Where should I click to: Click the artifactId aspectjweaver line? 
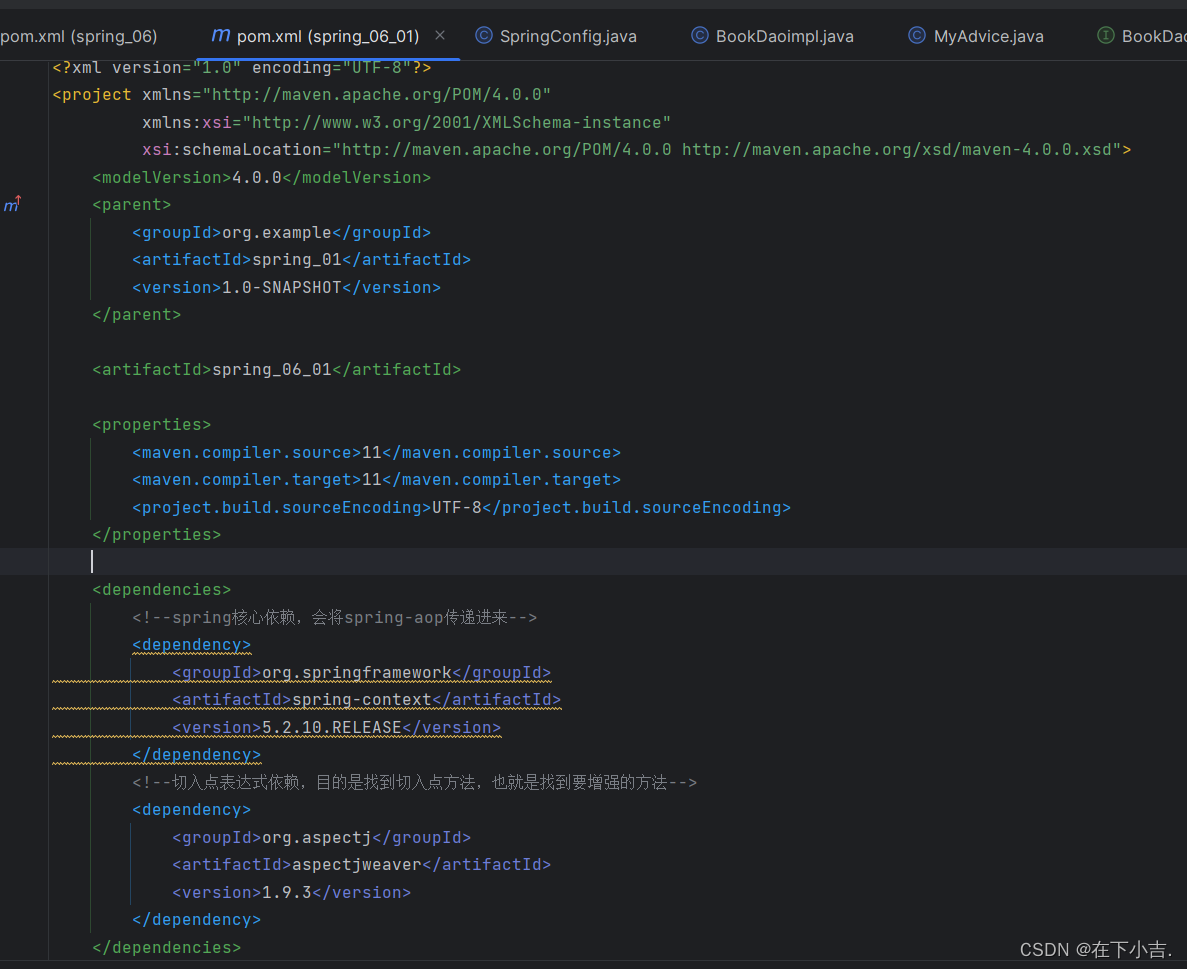click(361, 865)
